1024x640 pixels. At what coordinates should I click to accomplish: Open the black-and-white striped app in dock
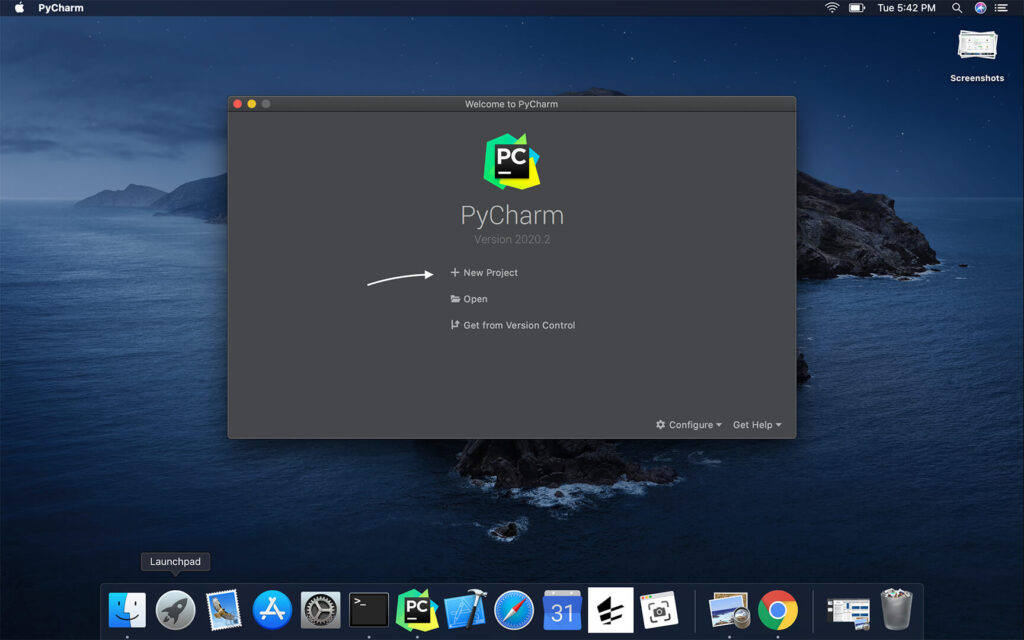click(x=611, y=610)
